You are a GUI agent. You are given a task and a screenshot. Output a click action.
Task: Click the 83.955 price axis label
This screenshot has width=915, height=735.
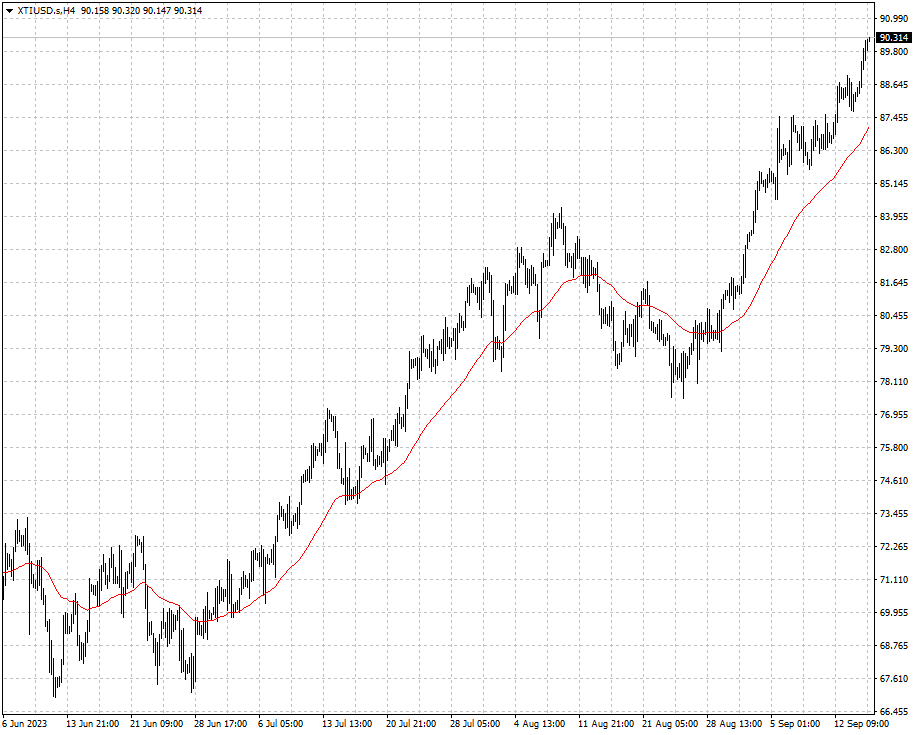pos(893,217)
